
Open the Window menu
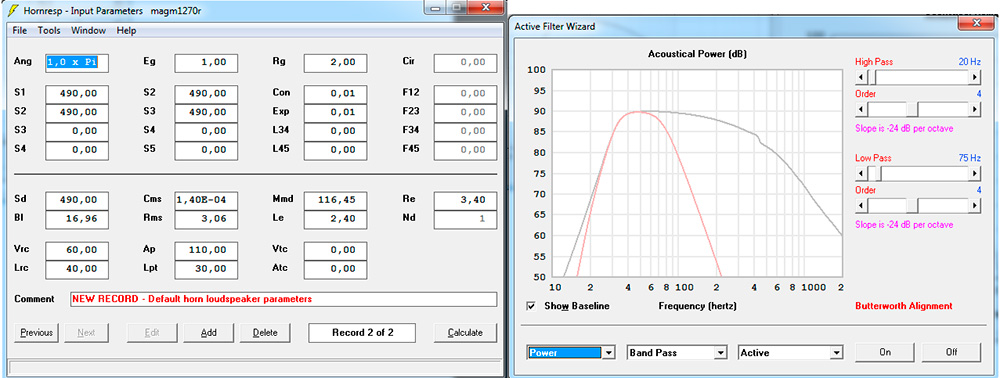[x=89, y=31]
